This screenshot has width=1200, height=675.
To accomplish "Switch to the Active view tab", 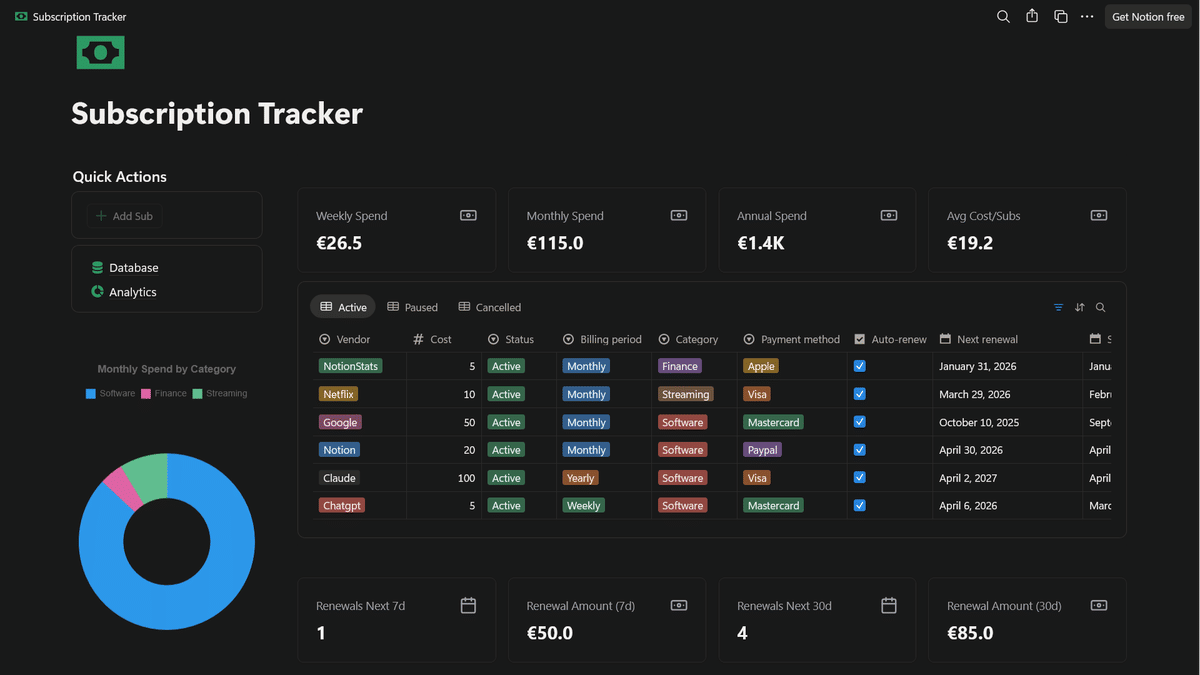I will coord(343,307).
